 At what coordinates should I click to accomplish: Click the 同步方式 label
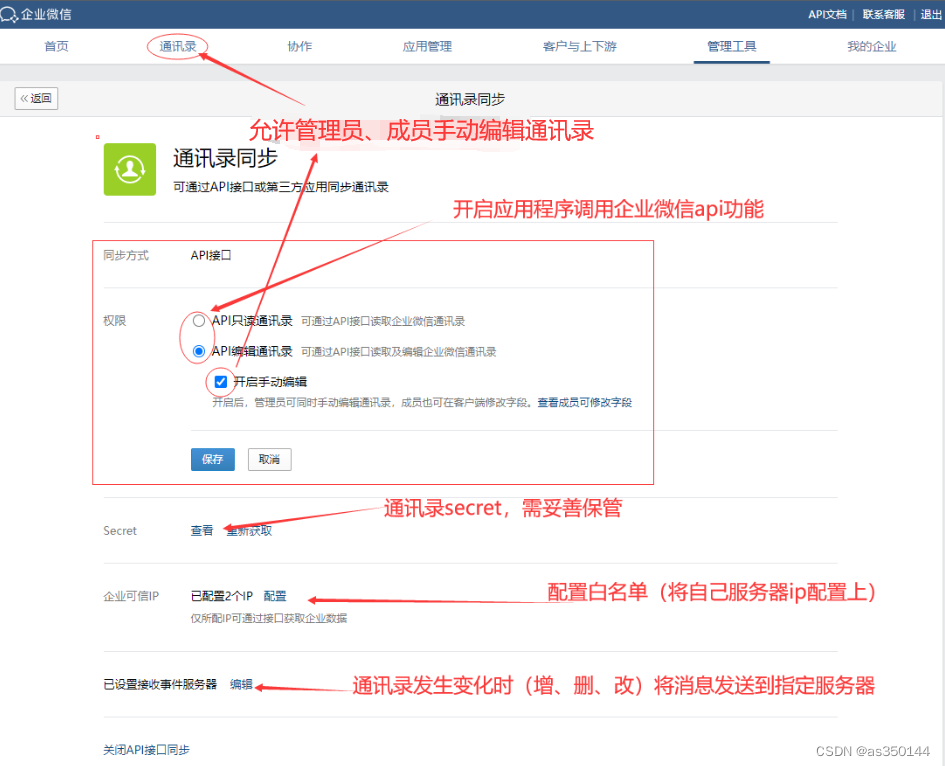pyautogui.click(x=126, y=255)
